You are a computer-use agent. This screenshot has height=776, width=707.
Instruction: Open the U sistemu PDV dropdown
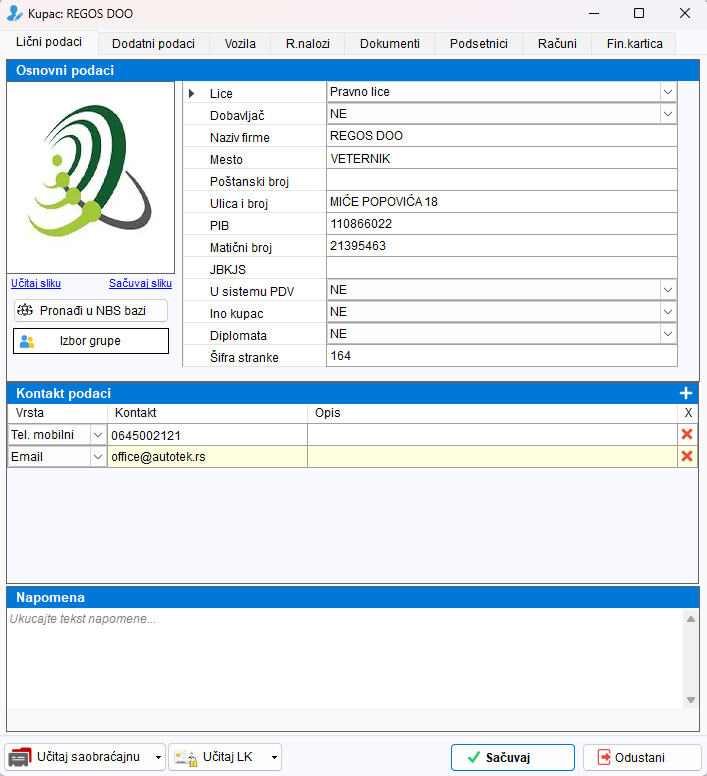[x=667, y=290]
